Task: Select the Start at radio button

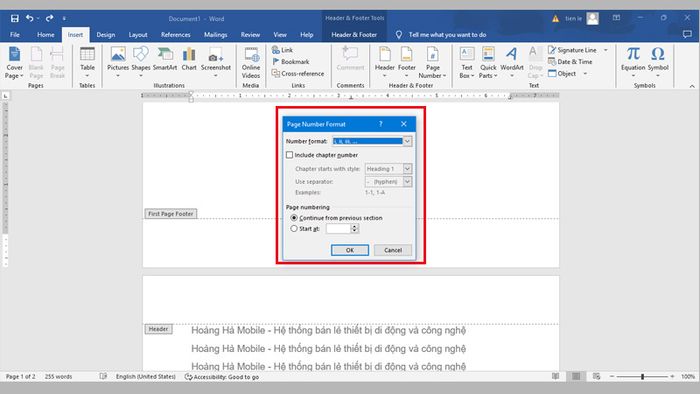Action: coord(294,228)
